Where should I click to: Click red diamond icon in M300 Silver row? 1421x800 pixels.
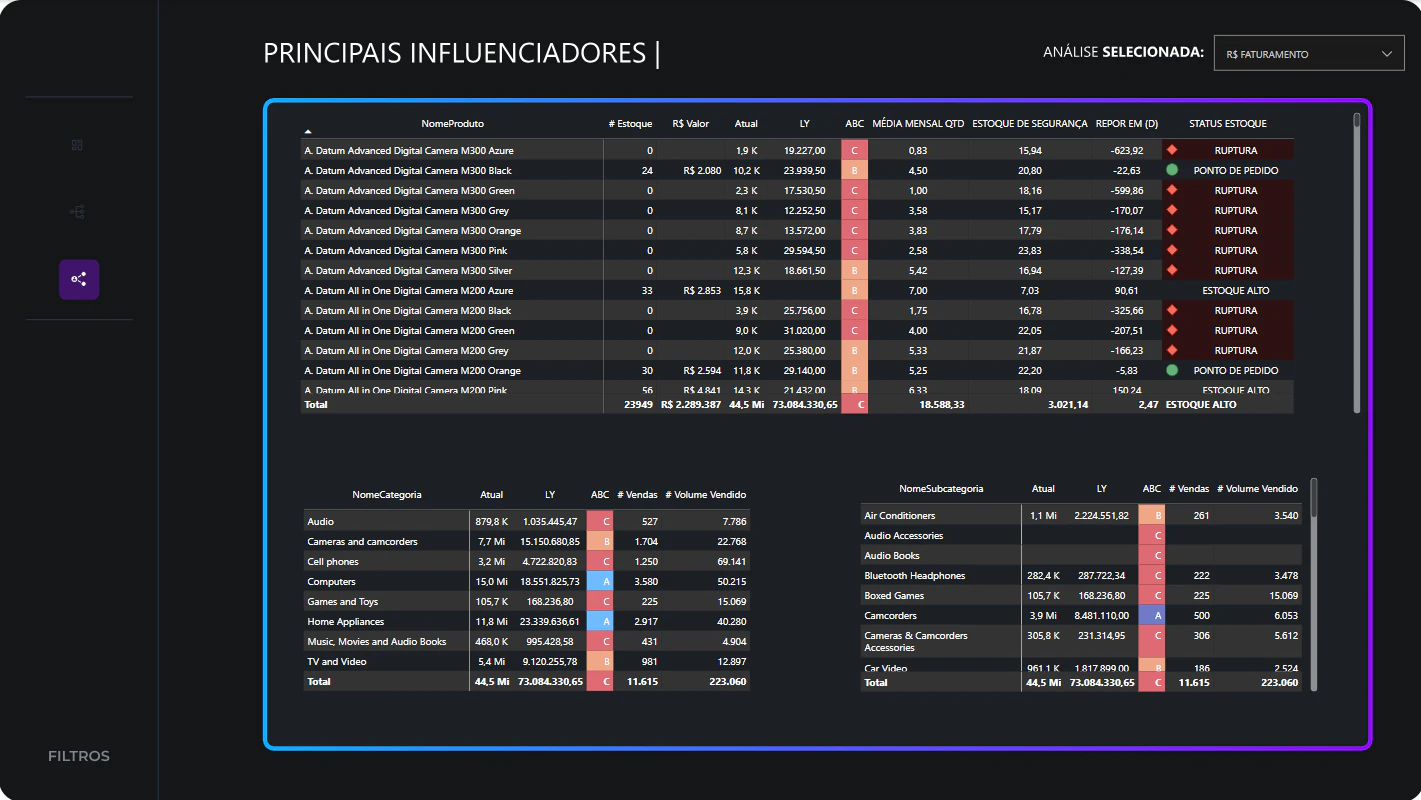[x=1171, y=270]
